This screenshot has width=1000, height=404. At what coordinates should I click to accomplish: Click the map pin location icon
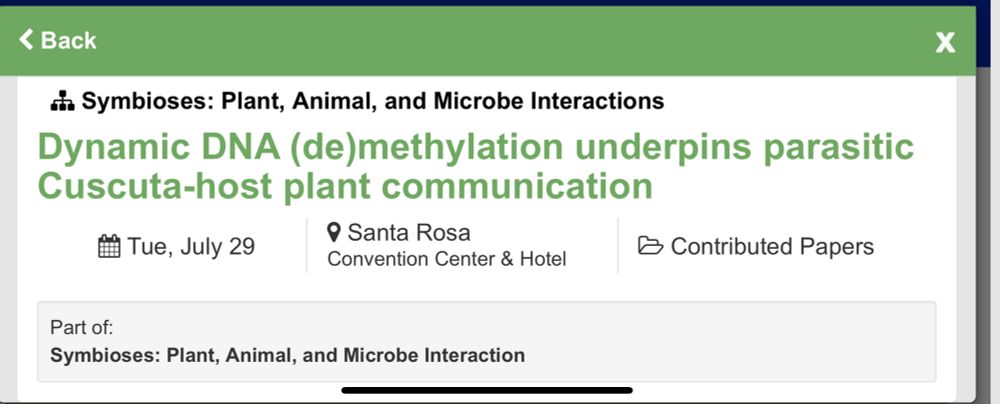tap(334, 232)
